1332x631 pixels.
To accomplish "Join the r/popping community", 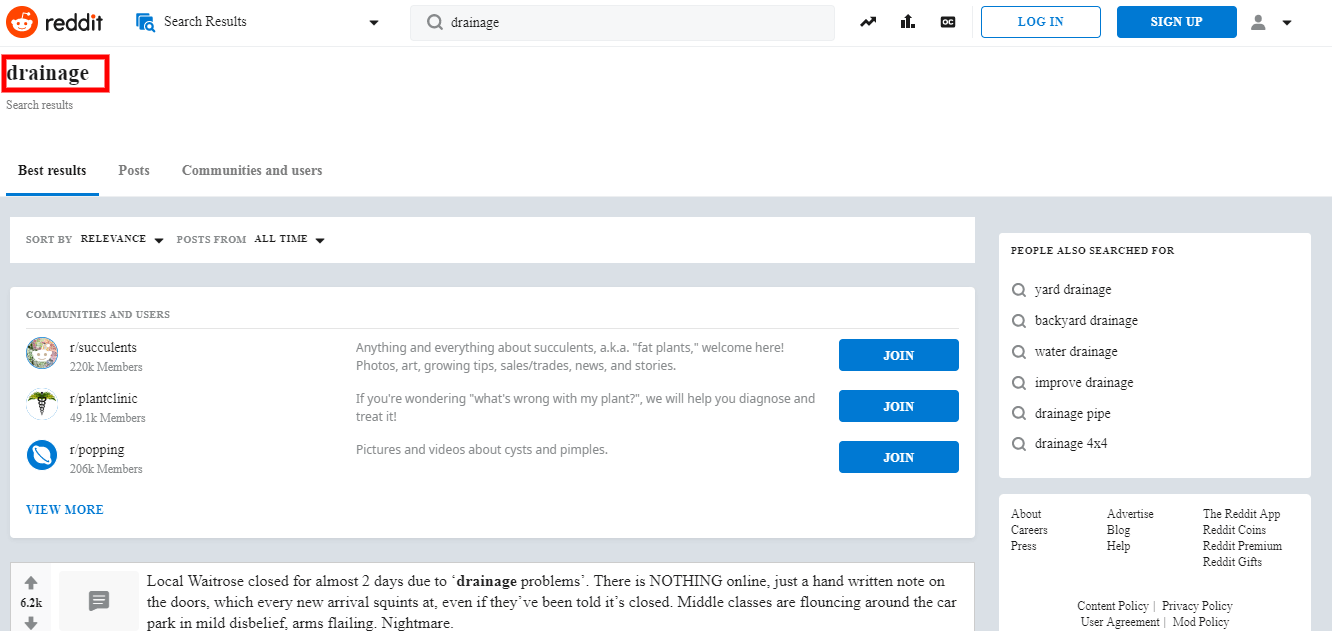I will pos(899,457).
